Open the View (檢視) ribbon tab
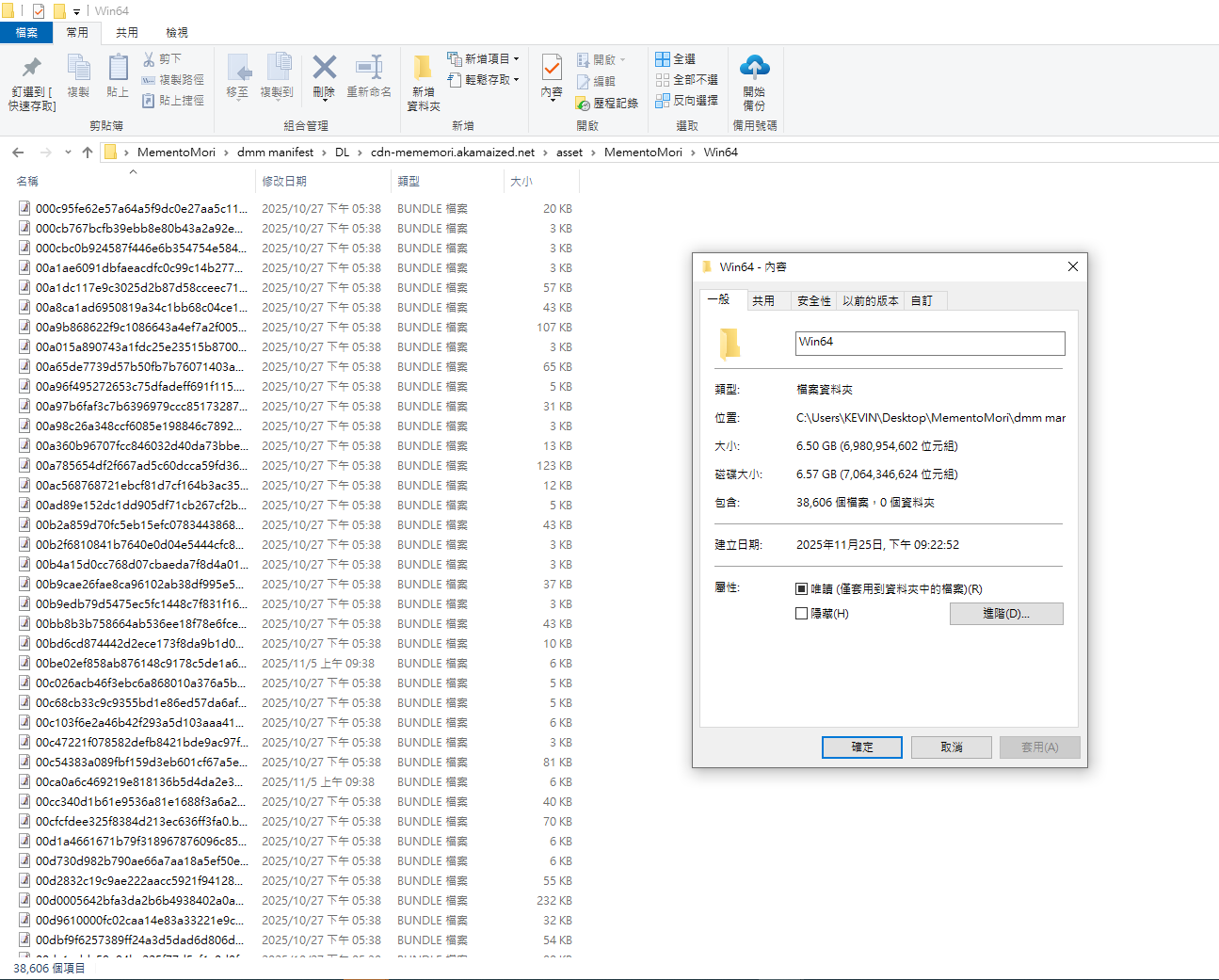1219x980 pixels. [177, 33]
